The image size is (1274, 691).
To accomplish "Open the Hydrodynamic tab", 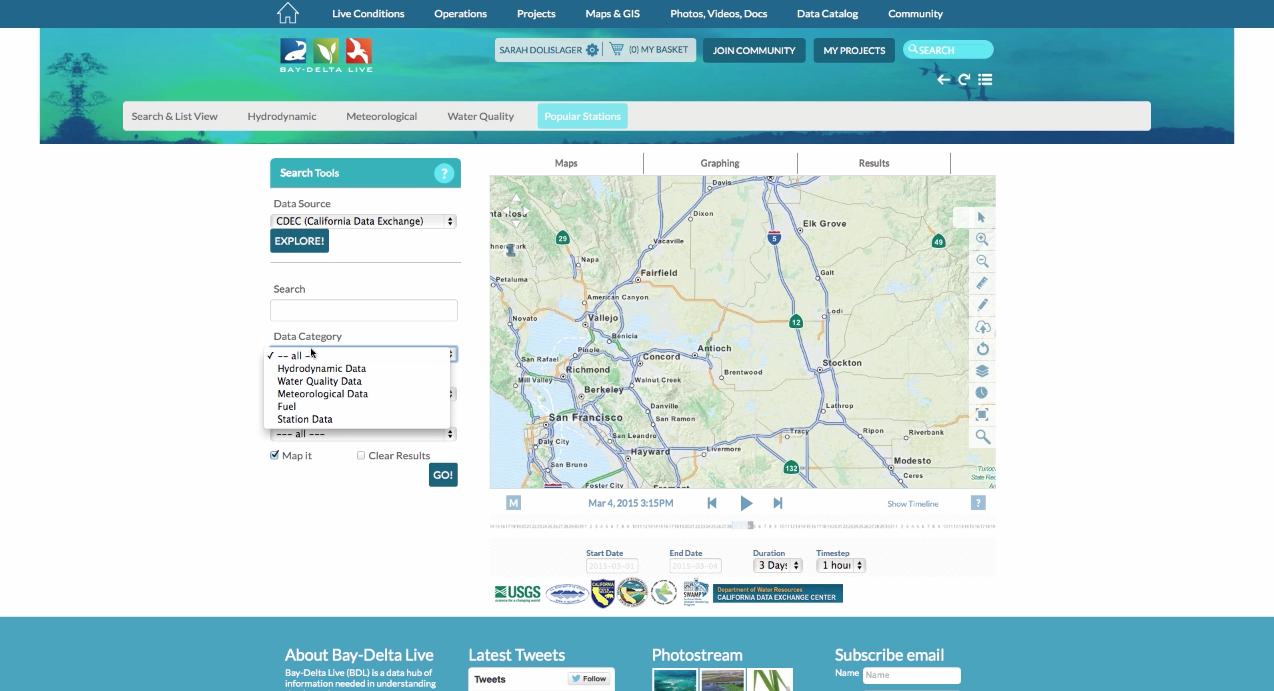I will click(282, 116).
